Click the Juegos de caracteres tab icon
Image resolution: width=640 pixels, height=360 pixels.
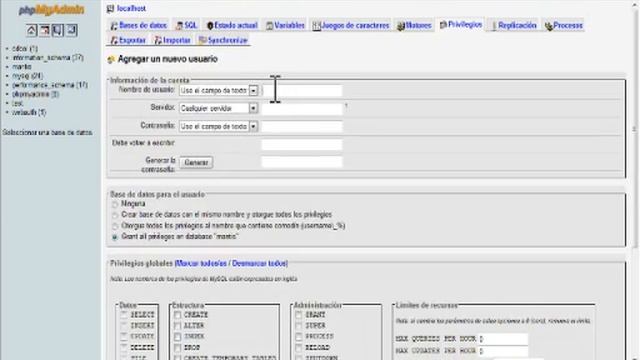316,26
